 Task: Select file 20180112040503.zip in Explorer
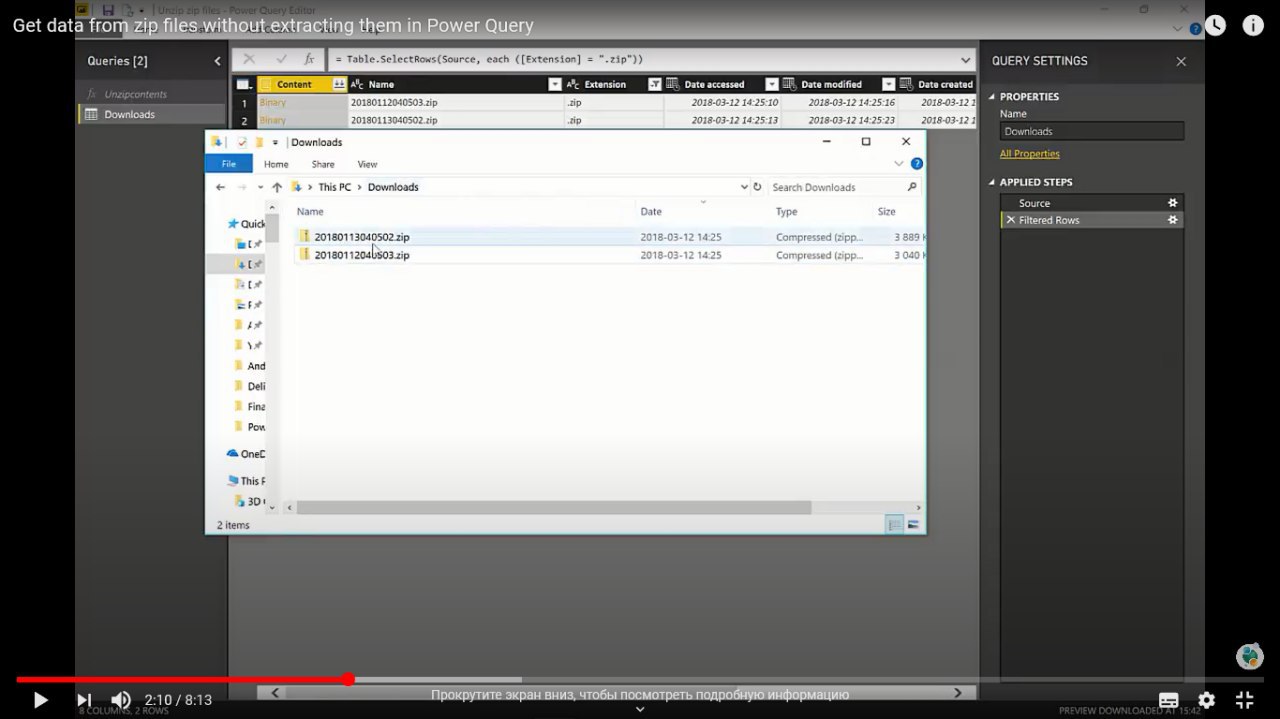(x=362, y=255)
